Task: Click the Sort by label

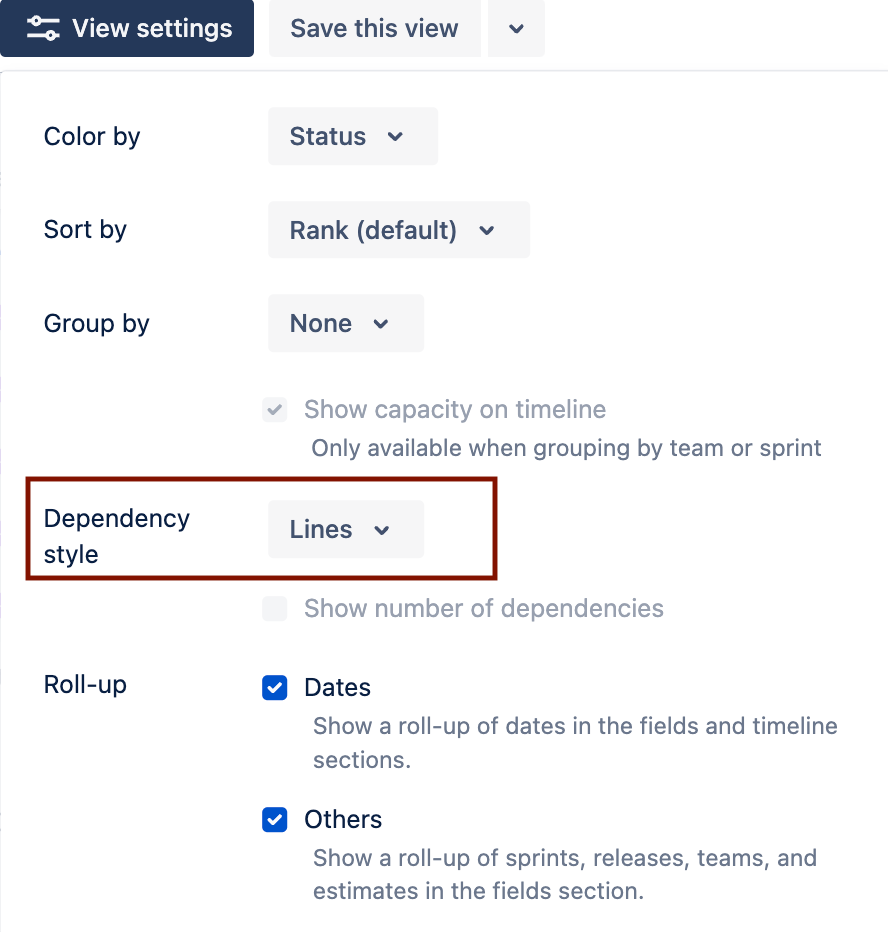Action: 86,230
